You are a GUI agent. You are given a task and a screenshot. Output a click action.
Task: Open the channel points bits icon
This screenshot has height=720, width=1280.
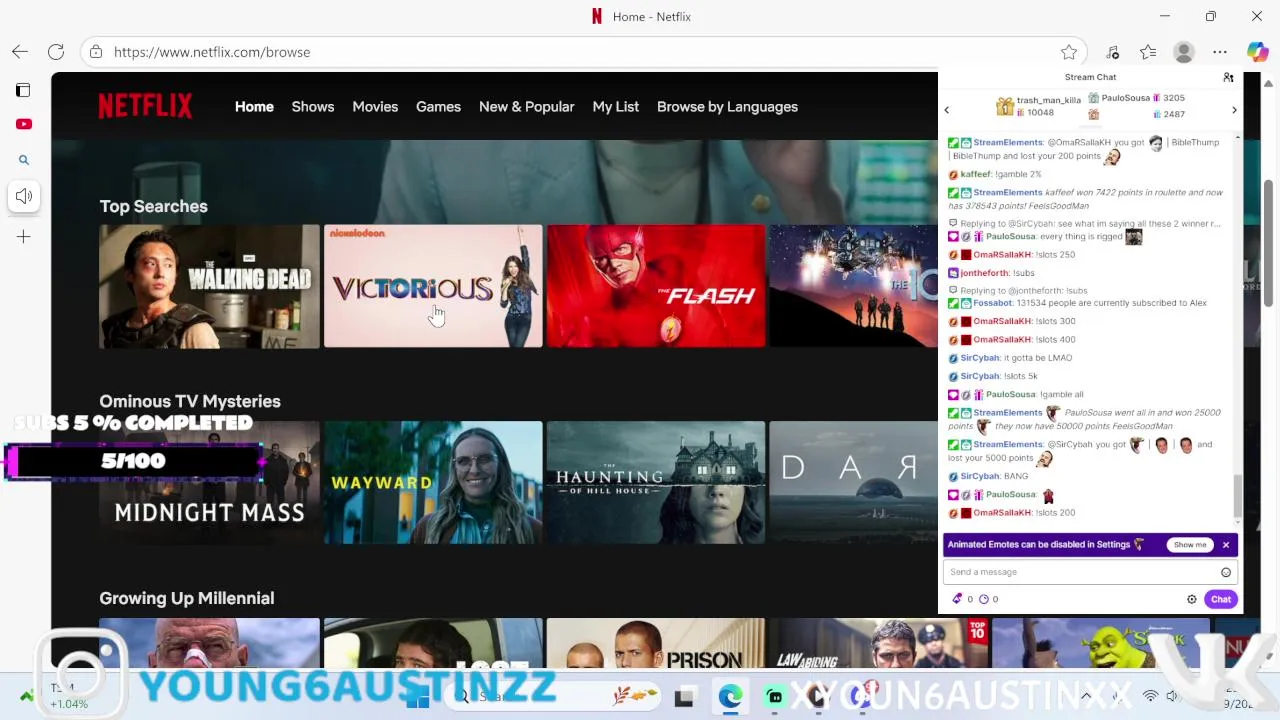[x=958, y=599]
